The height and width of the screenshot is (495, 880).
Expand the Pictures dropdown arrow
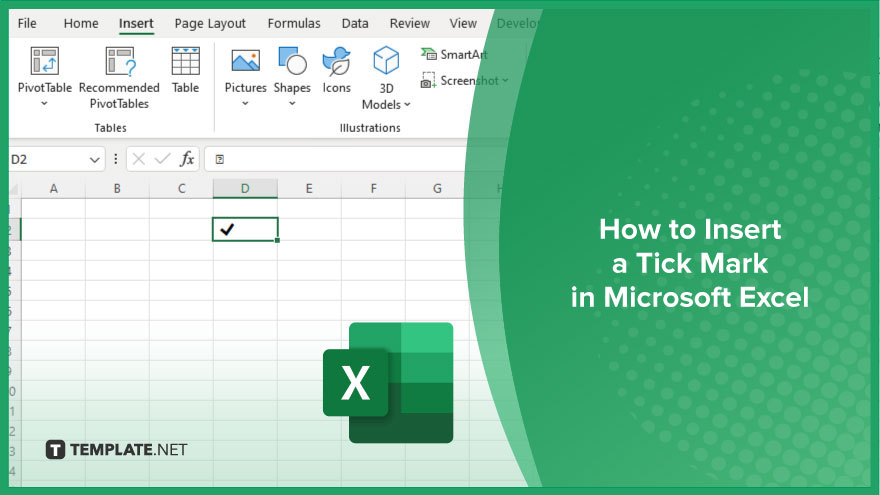[x=245, y=104]
